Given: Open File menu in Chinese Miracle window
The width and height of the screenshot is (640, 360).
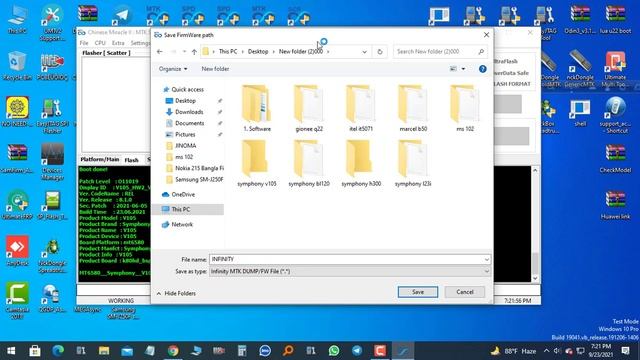Looking at the screenshot, I should (84, 43).
